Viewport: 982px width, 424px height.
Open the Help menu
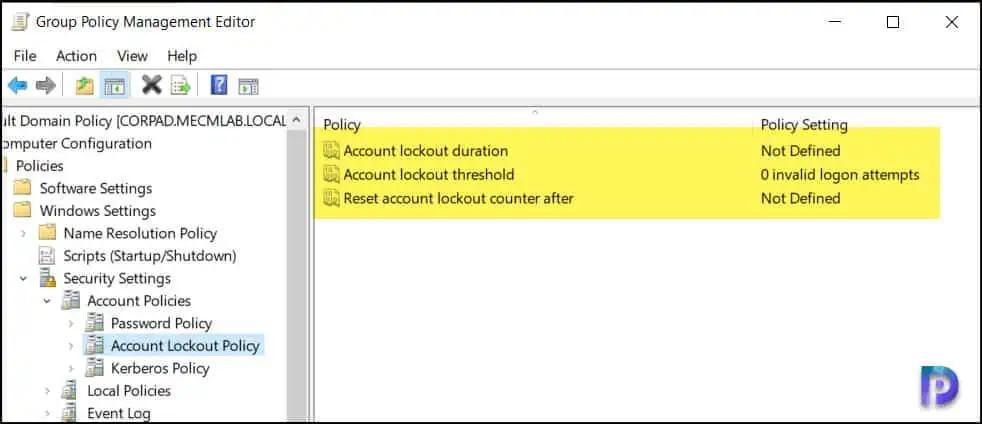click(x=182, y=56)
